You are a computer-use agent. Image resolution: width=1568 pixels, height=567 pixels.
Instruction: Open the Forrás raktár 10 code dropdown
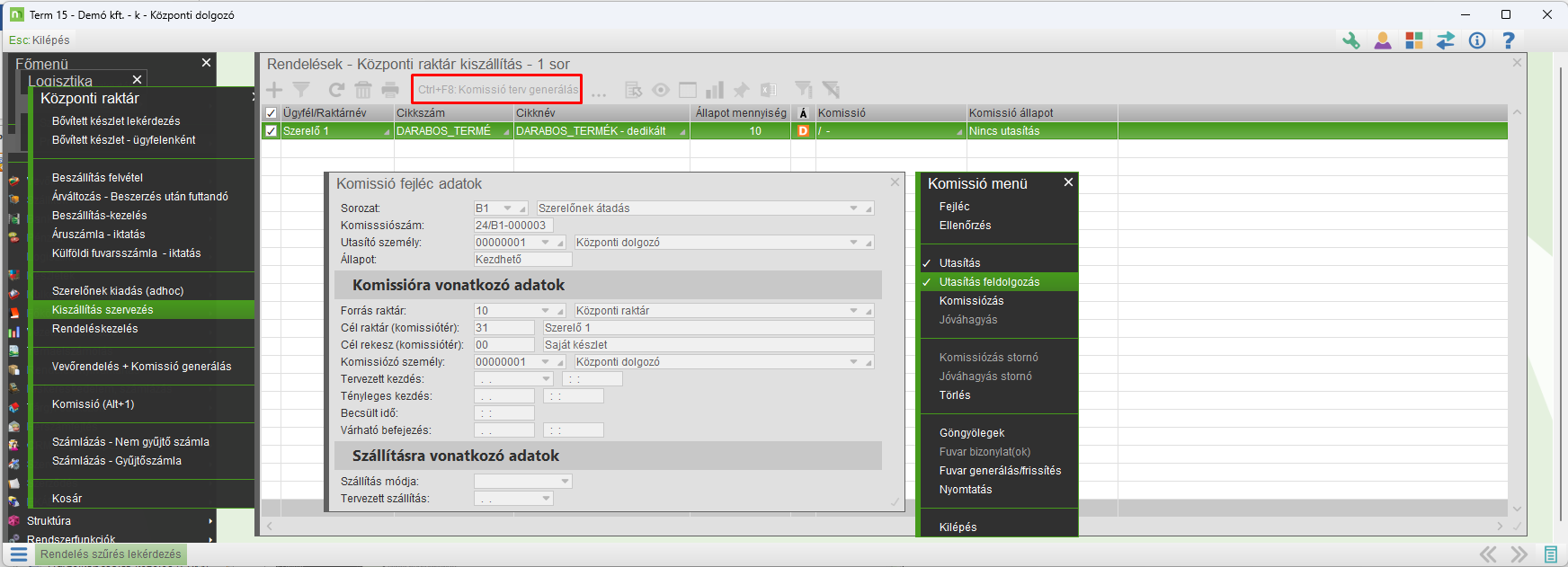546,311
